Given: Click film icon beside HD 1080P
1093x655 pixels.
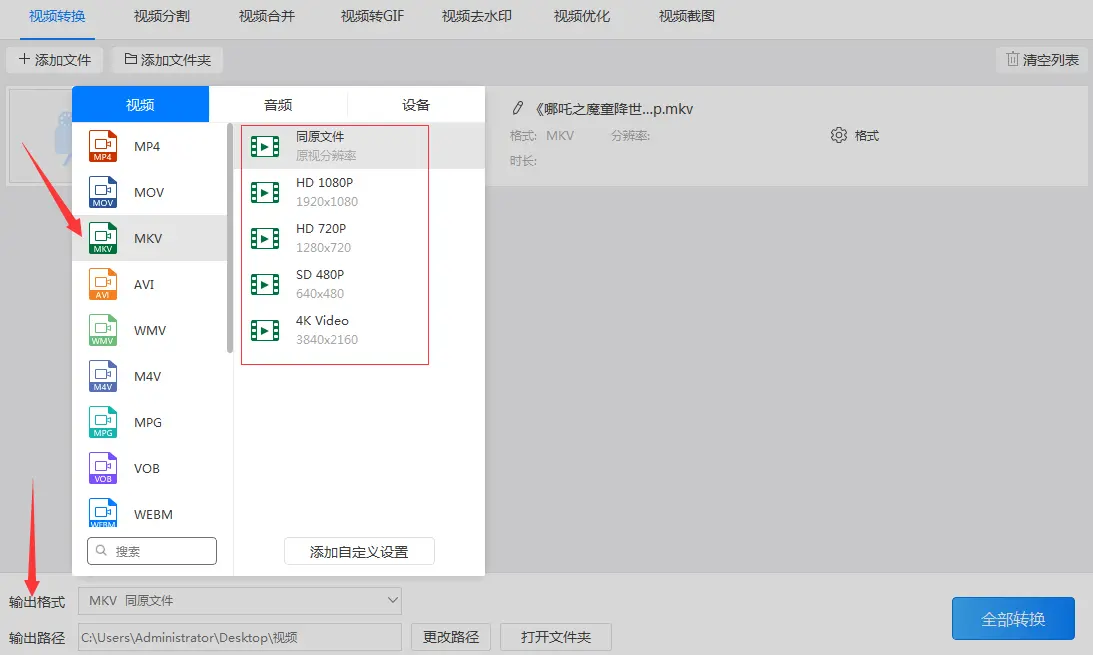Looking at the screenshot, I should pyautogui.click(x=265, y=192).
